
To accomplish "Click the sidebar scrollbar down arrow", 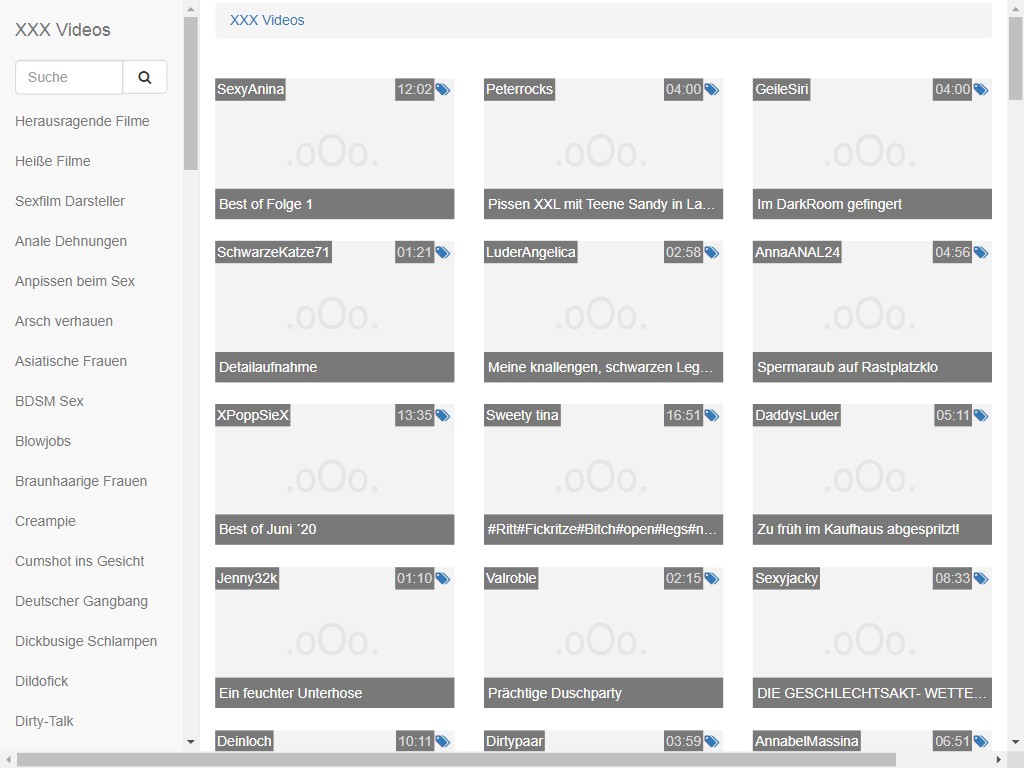I will 191,742.
